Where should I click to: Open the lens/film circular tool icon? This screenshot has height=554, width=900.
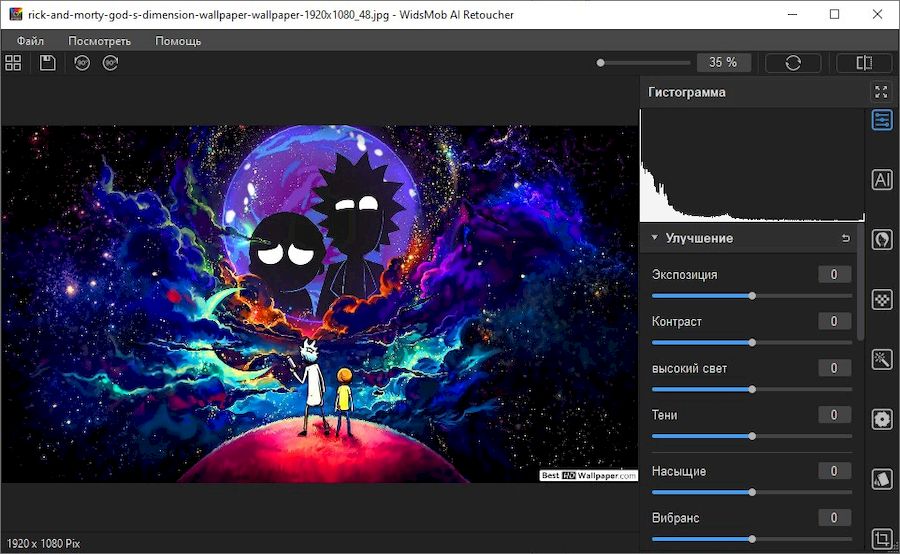tap(882, 419)
